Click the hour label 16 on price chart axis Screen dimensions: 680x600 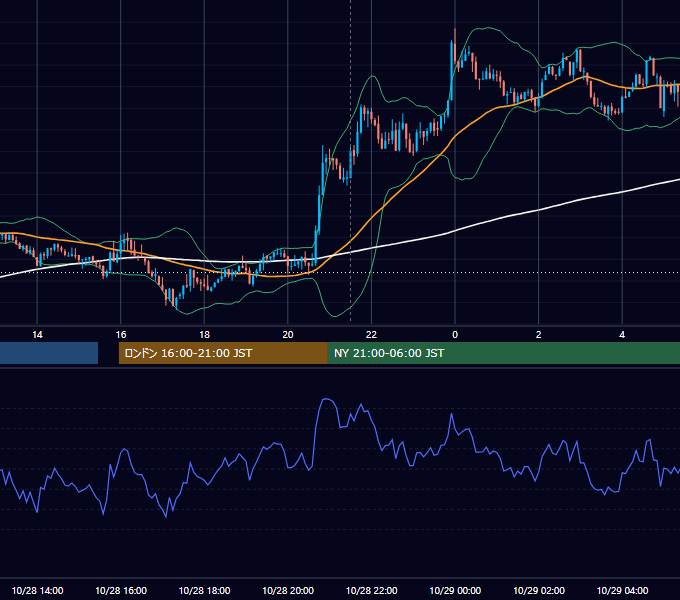pos(121,335)
